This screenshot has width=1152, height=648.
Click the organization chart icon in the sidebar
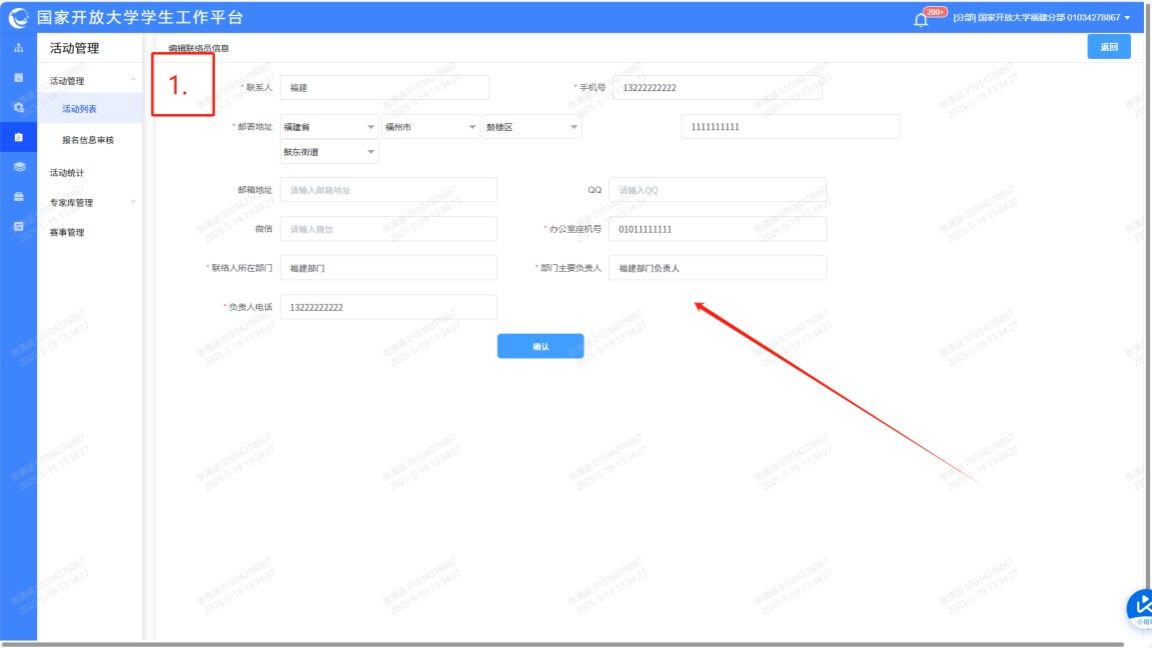pos(18,48)
